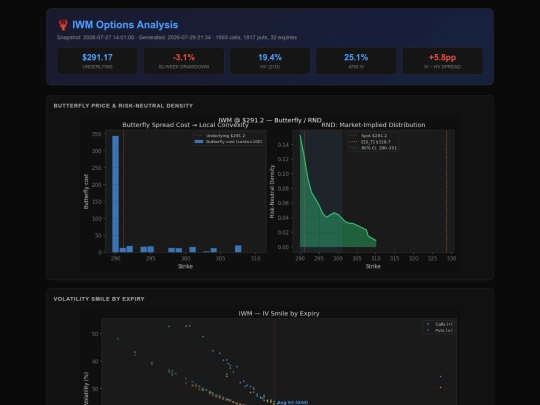Screen dimensions: 540x405
Task: Click the blue Butterfly cost legend swatch
Action: click(199, 142)
